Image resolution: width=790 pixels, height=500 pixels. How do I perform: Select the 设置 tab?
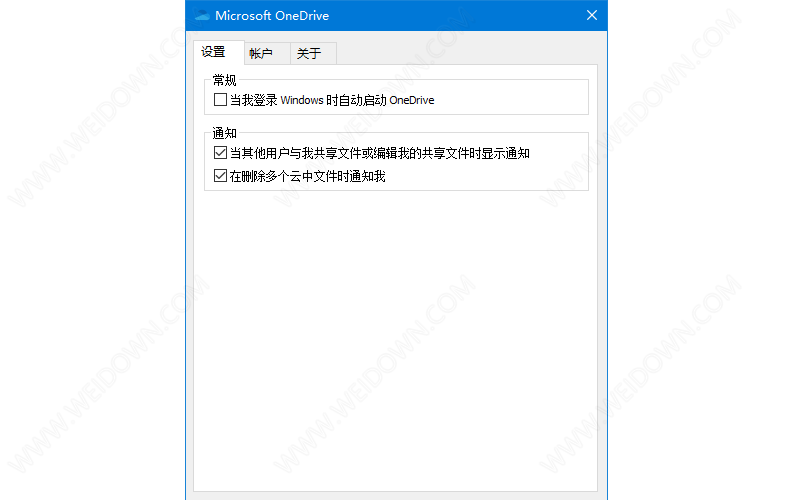pos(219,52)
